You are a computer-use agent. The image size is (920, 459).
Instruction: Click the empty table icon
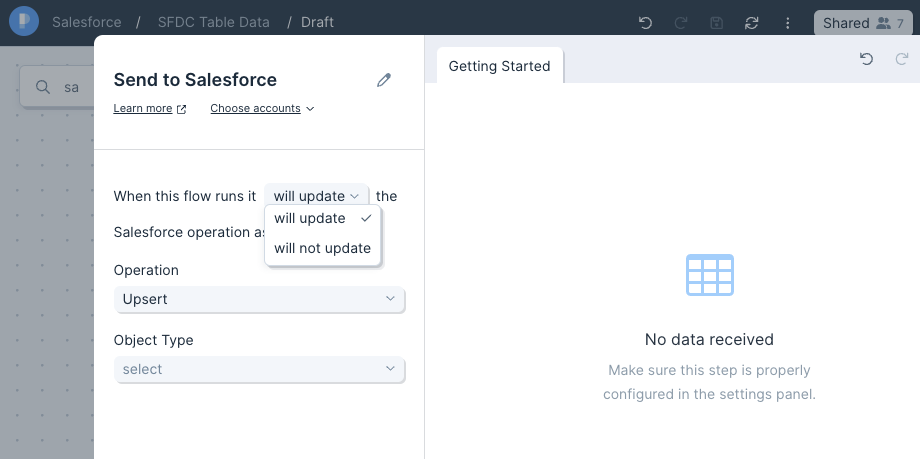pos(710,275)
